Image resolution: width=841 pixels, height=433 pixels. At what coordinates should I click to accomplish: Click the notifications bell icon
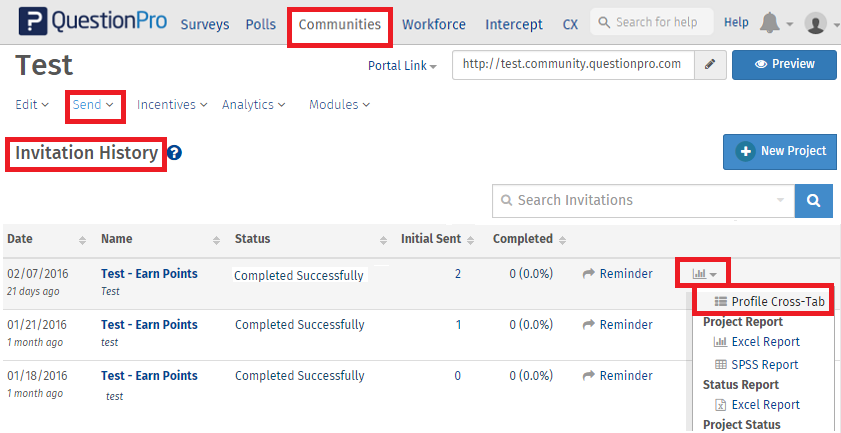(x=770, y=23)
